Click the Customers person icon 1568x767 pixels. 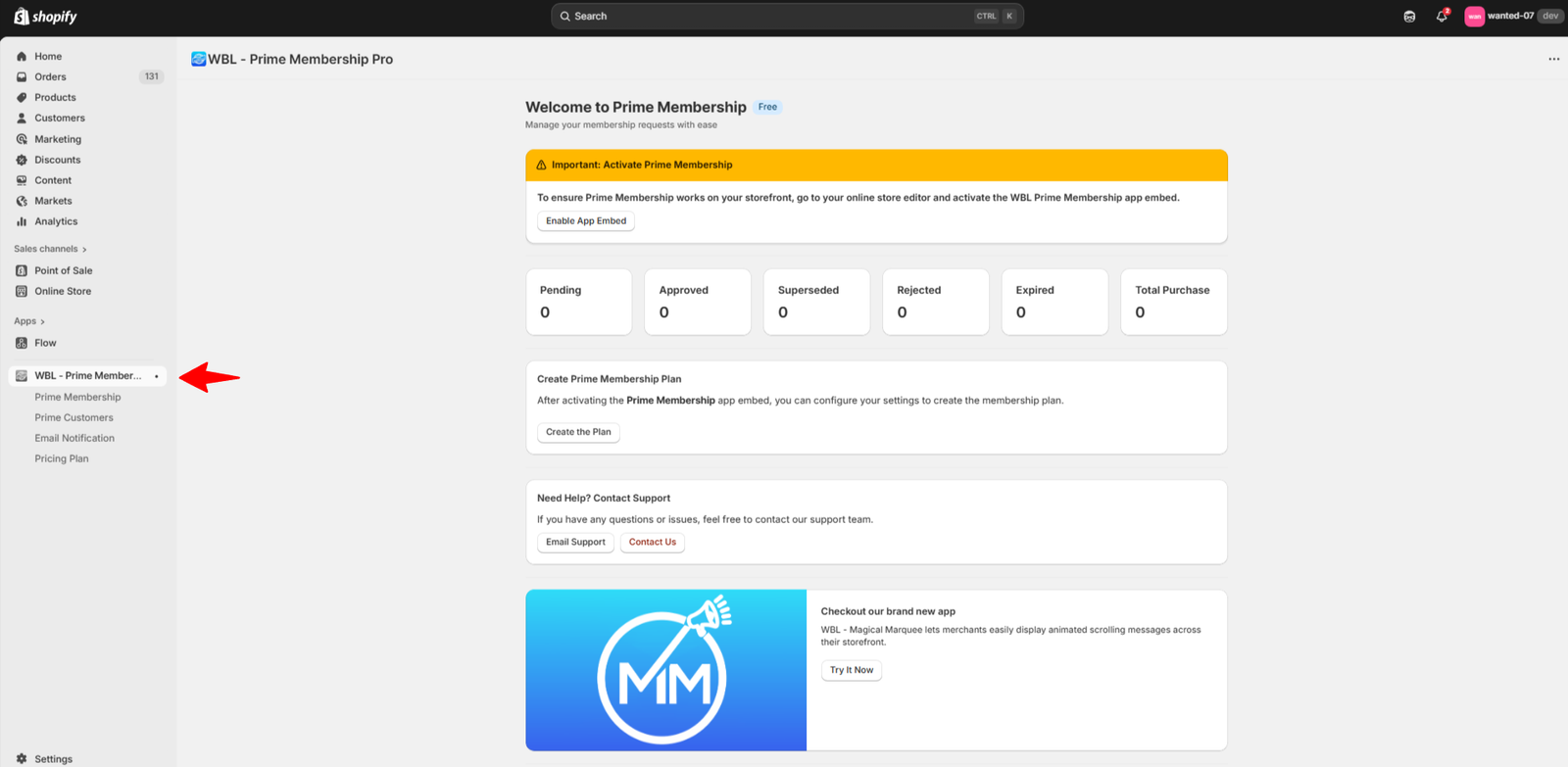tap(22, 119)
